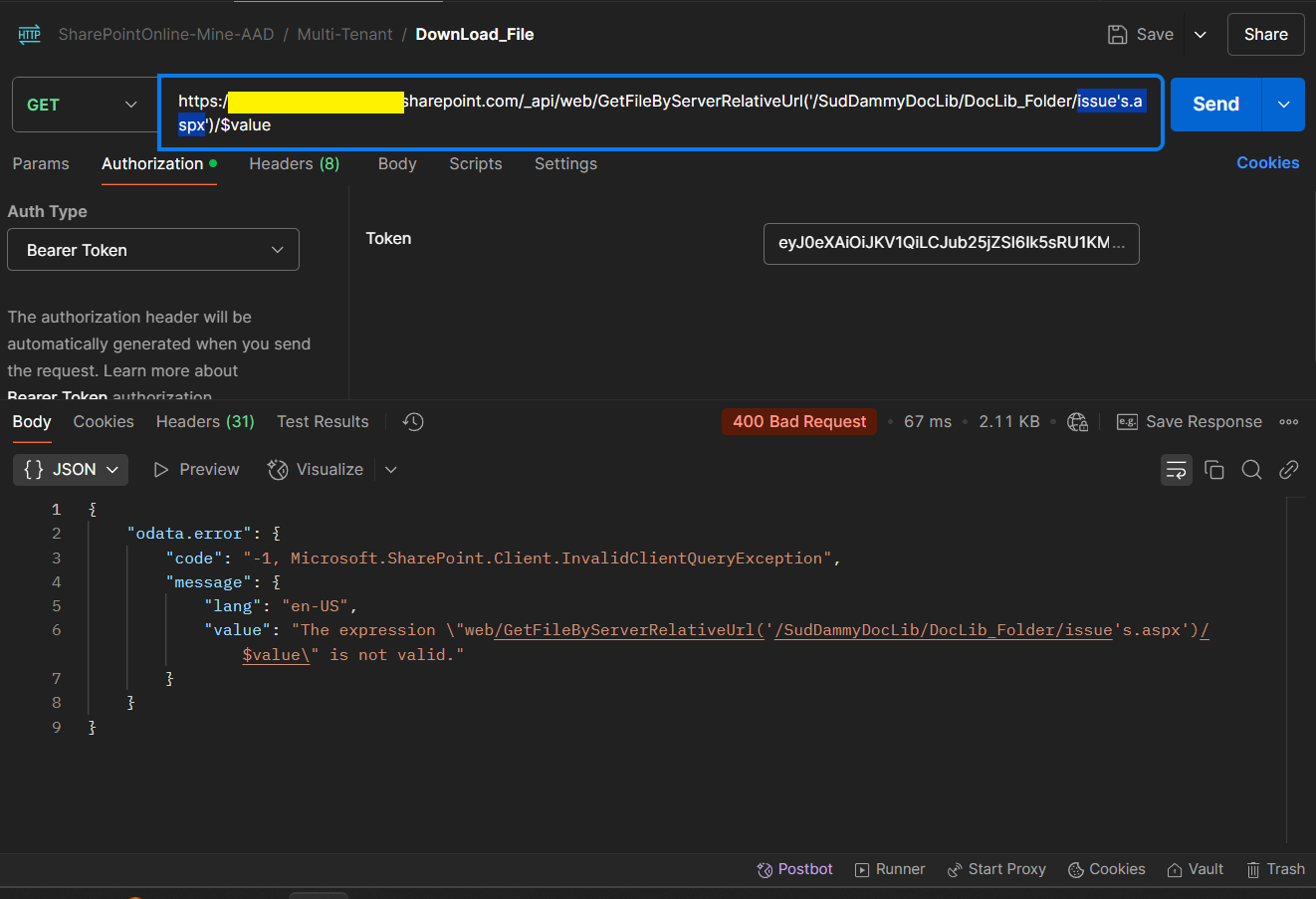Open the Runner in status bar

click(890, 869)
